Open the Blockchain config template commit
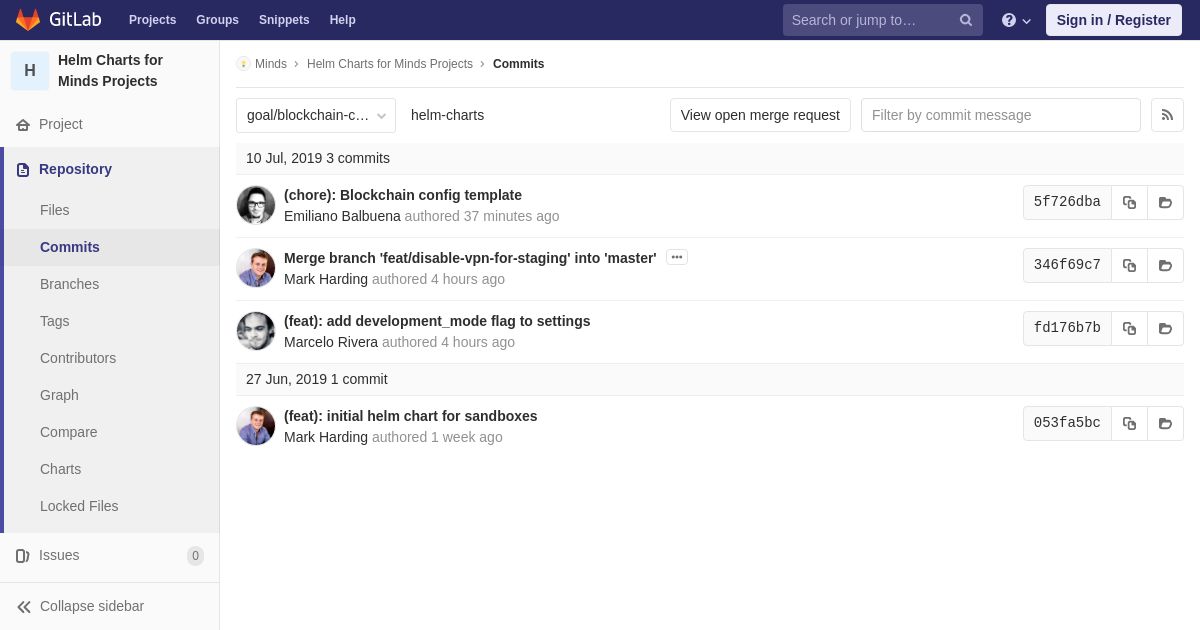 pyautogui.click(x=403, y=195)
